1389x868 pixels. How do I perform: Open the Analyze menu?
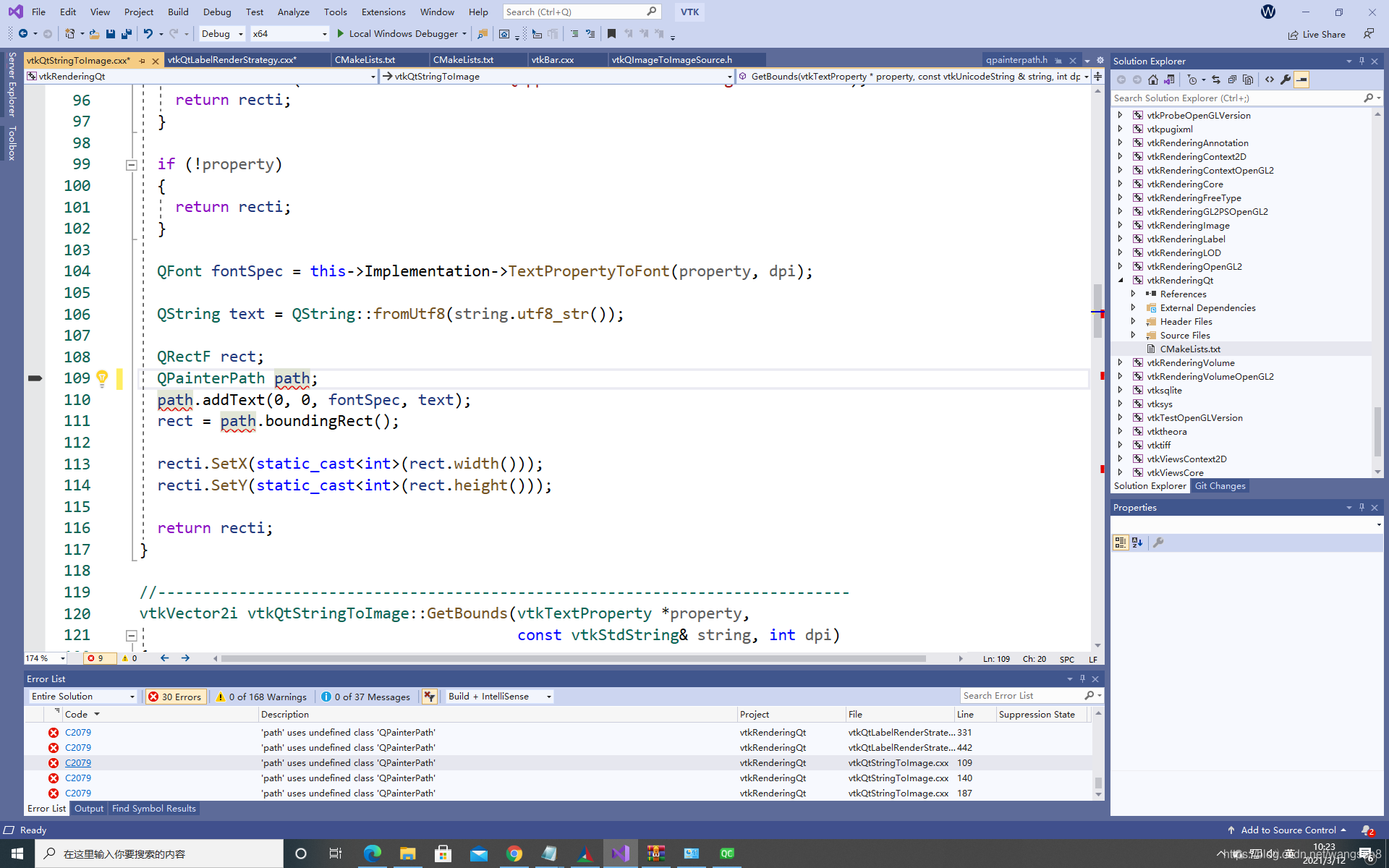click(293, 12)
